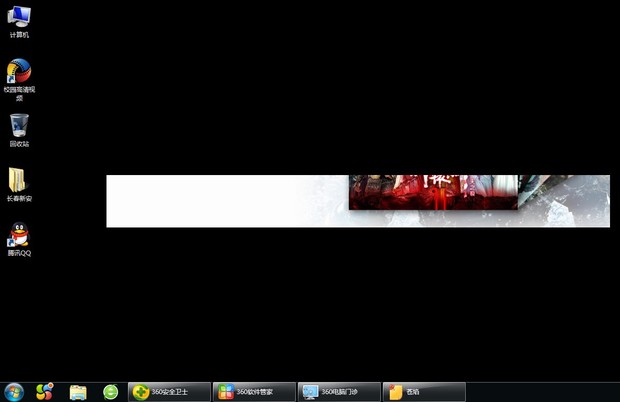Screen dimensions: 620x402
Task: Open the 计算机 (Computer) desktop icon
Action: coord(20,17)
